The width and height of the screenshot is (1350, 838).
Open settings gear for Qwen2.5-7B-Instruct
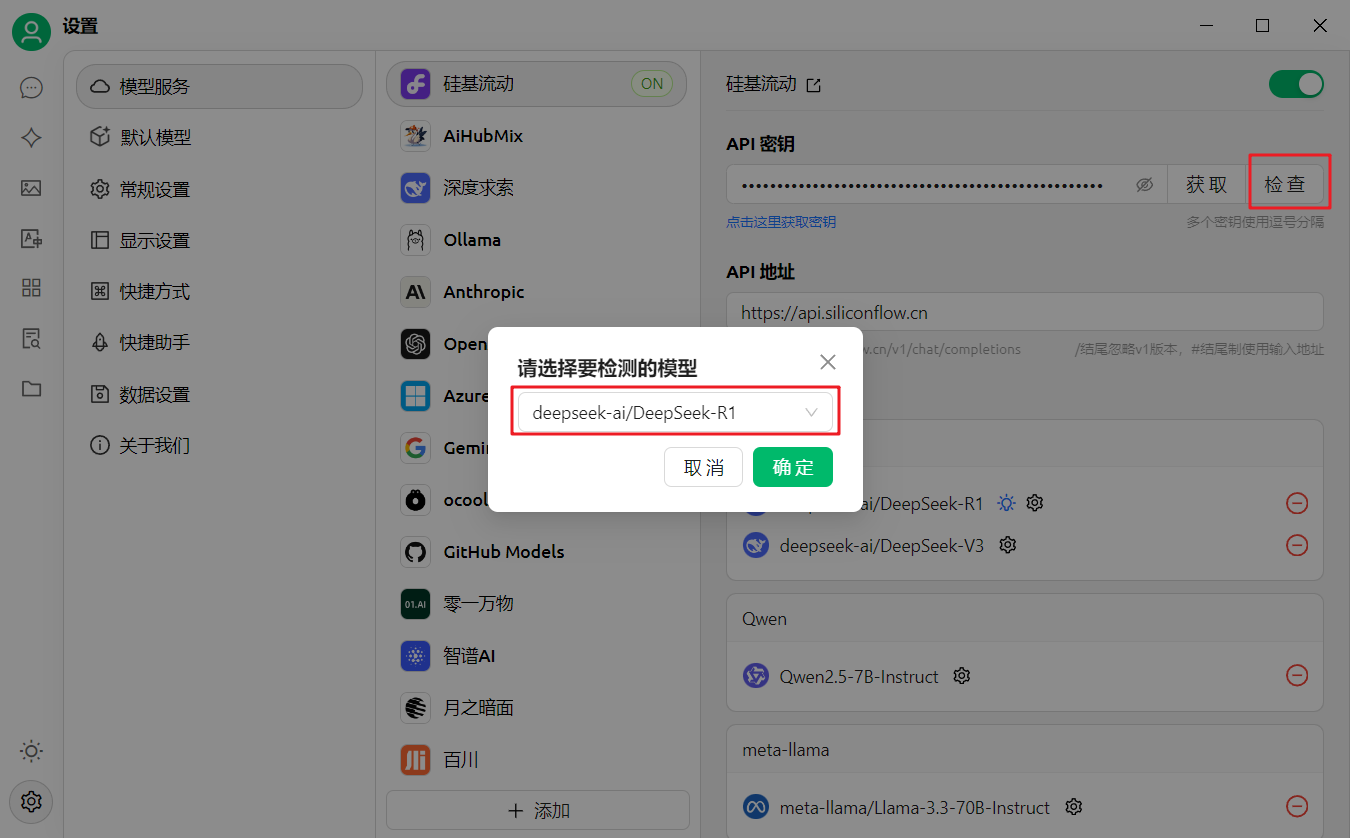point(962,676)
